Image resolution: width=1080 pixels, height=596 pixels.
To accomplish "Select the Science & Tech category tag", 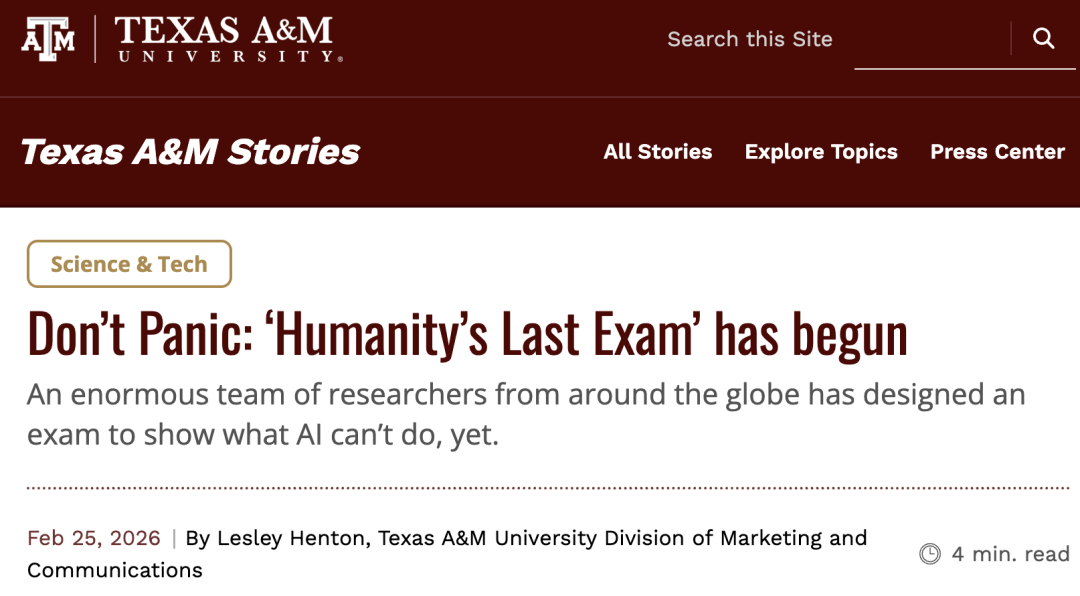I will coord(129,264).
